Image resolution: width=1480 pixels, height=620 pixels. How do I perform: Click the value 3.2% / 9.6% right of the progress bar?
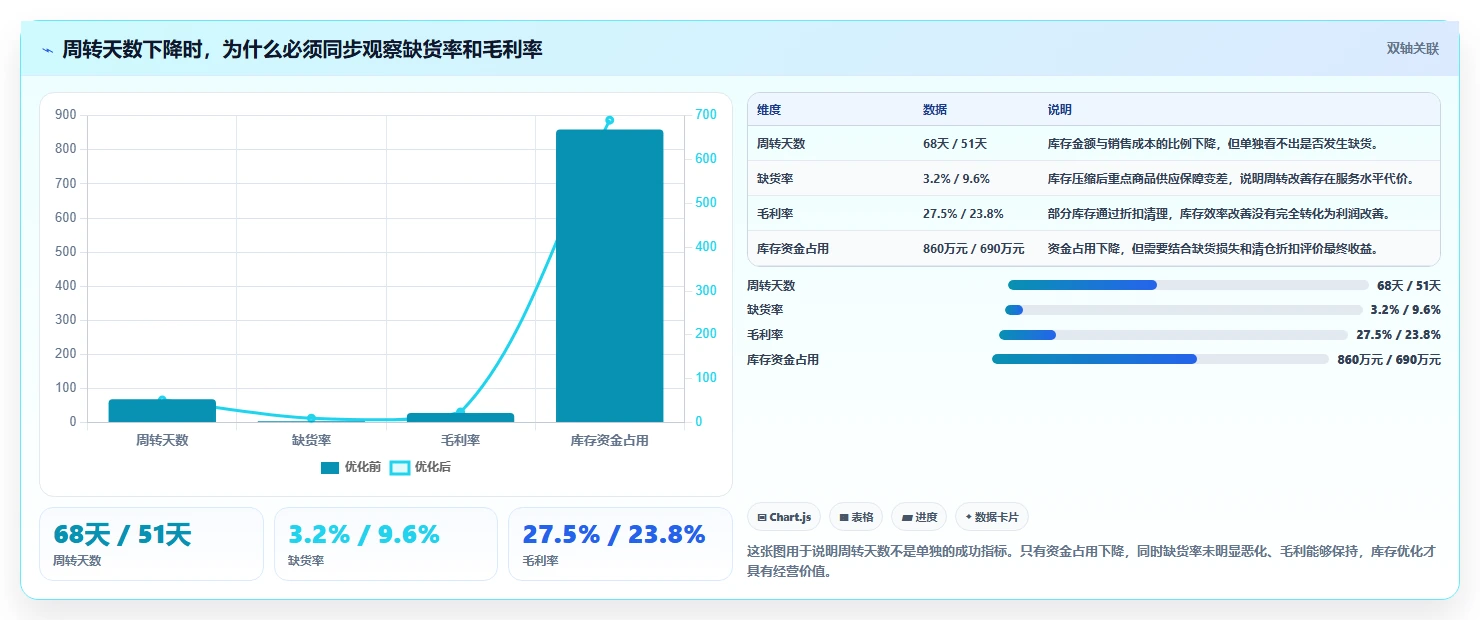1405,310
